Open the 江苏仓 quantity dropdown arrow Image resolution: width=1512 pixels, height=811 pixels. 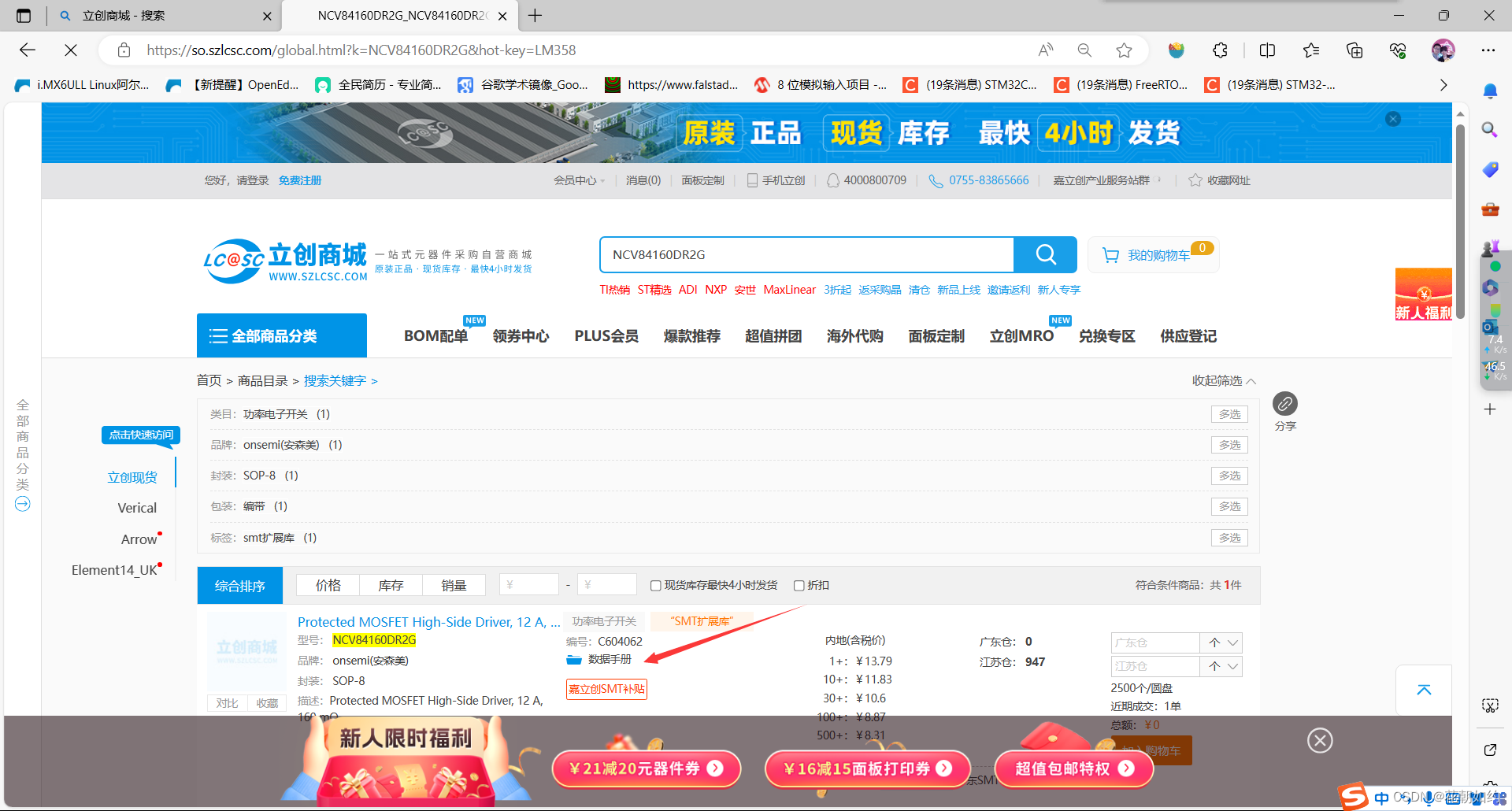pos(1233,666)
